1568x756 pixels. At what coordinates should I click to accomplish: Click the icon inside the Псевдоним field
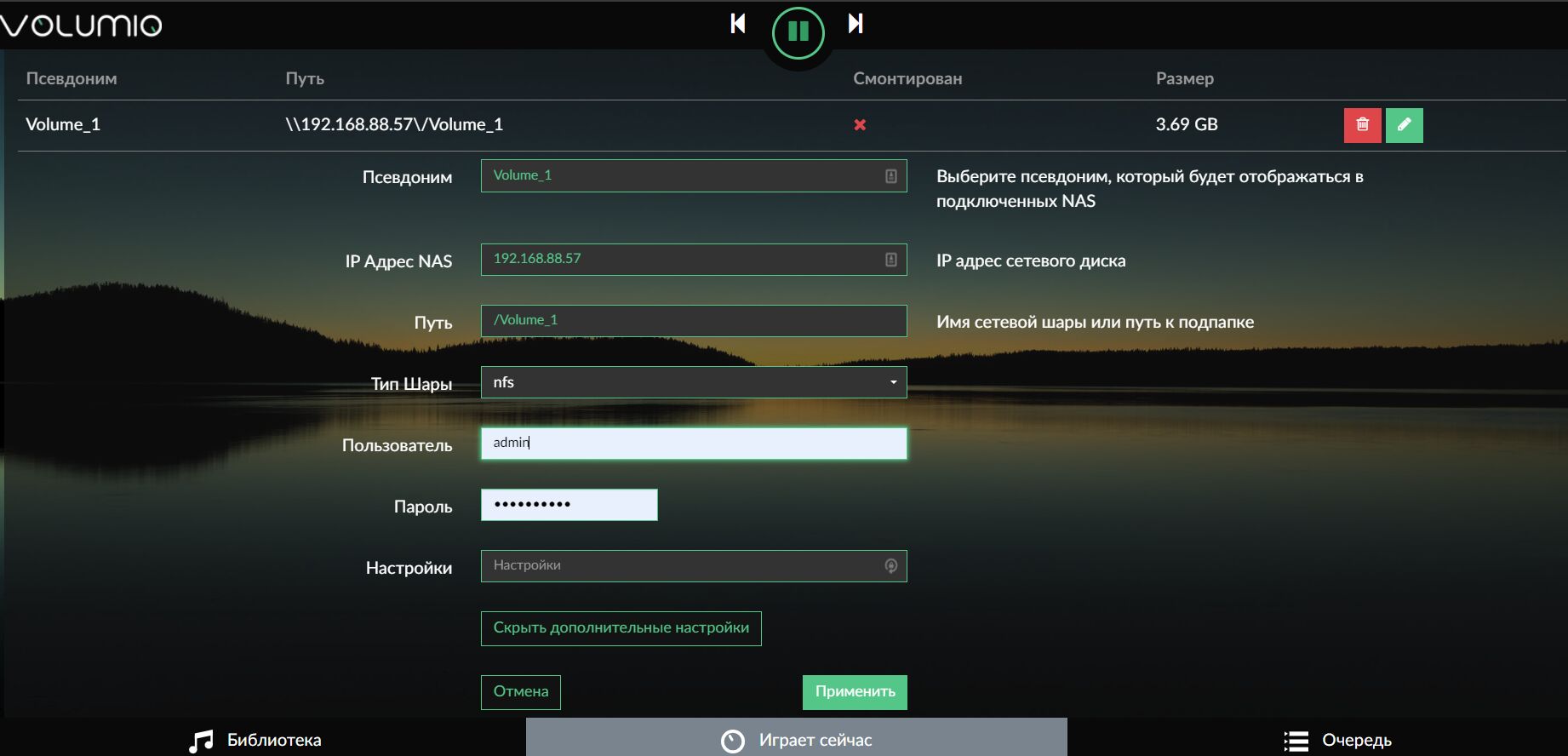click(x=890, y=176)
